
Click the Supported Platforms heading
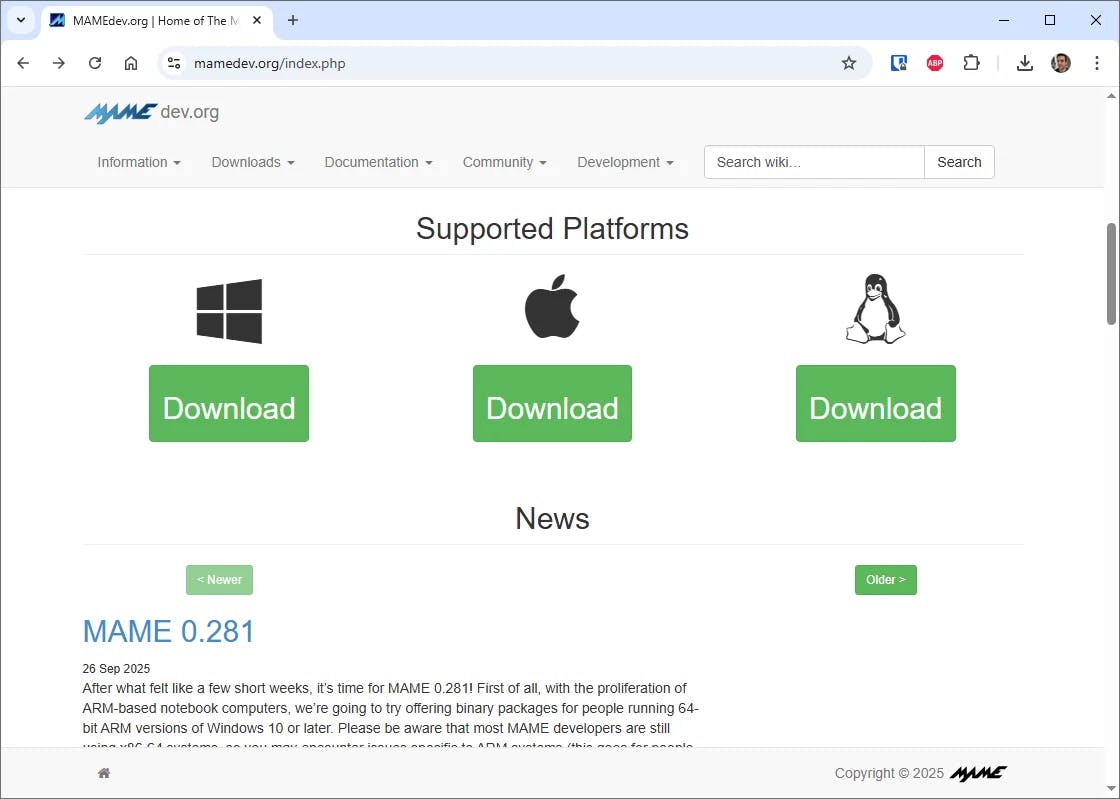pos(552,229)
